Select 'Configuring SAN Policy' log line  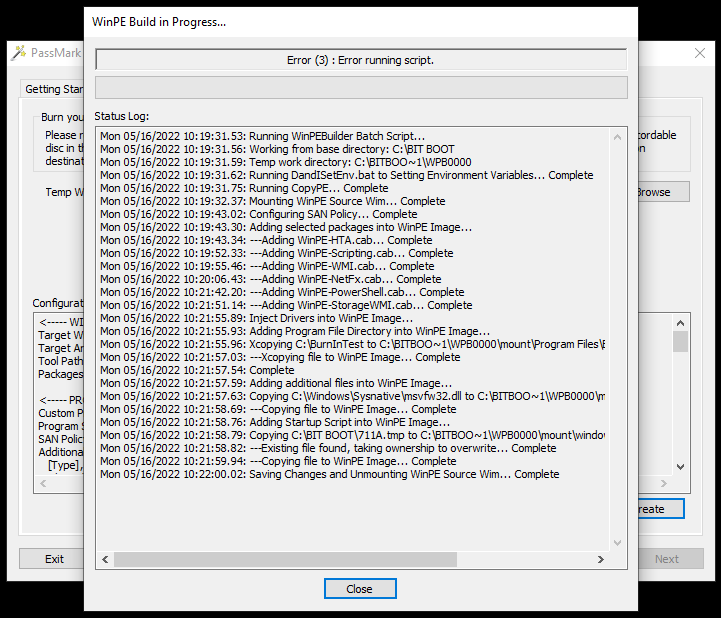click(259, 214)
